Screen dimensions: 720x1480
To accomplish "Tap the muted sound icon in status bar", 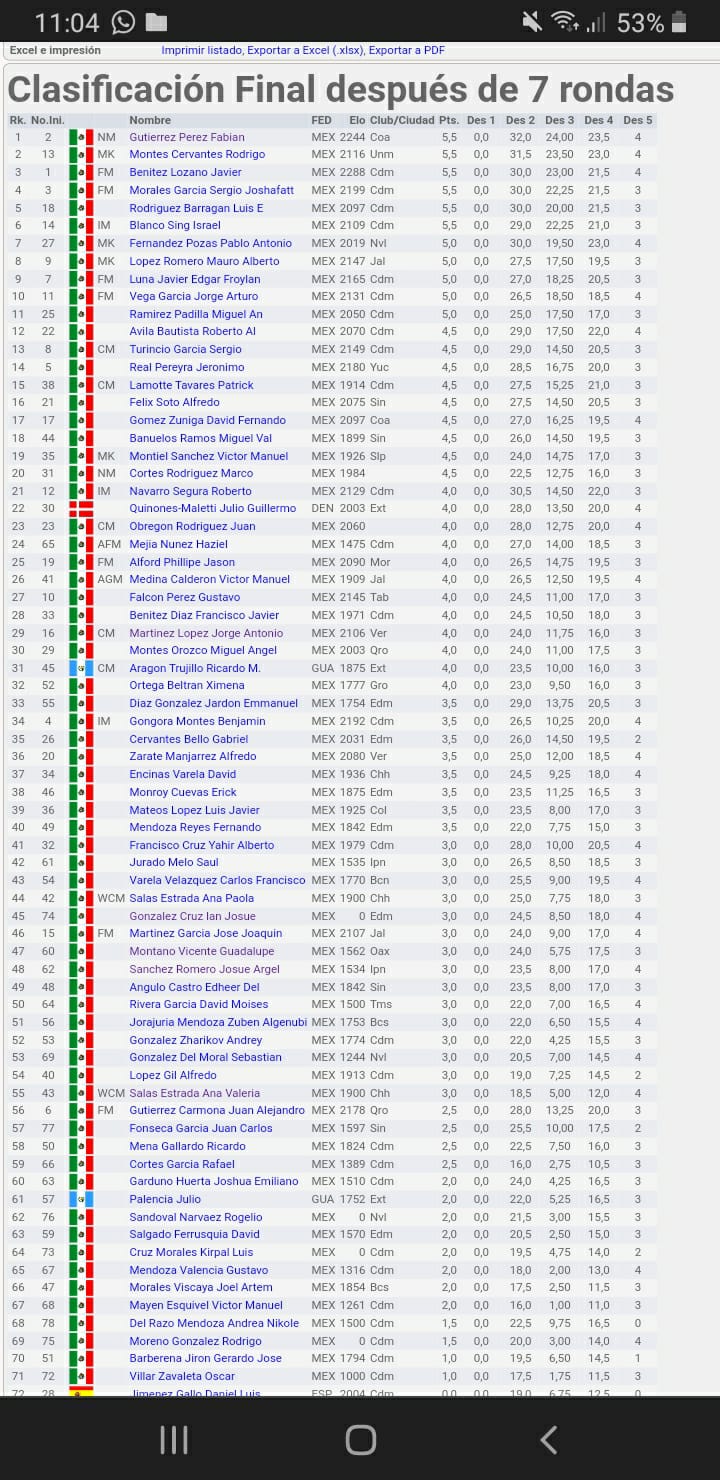I will [x=532, y=22].
